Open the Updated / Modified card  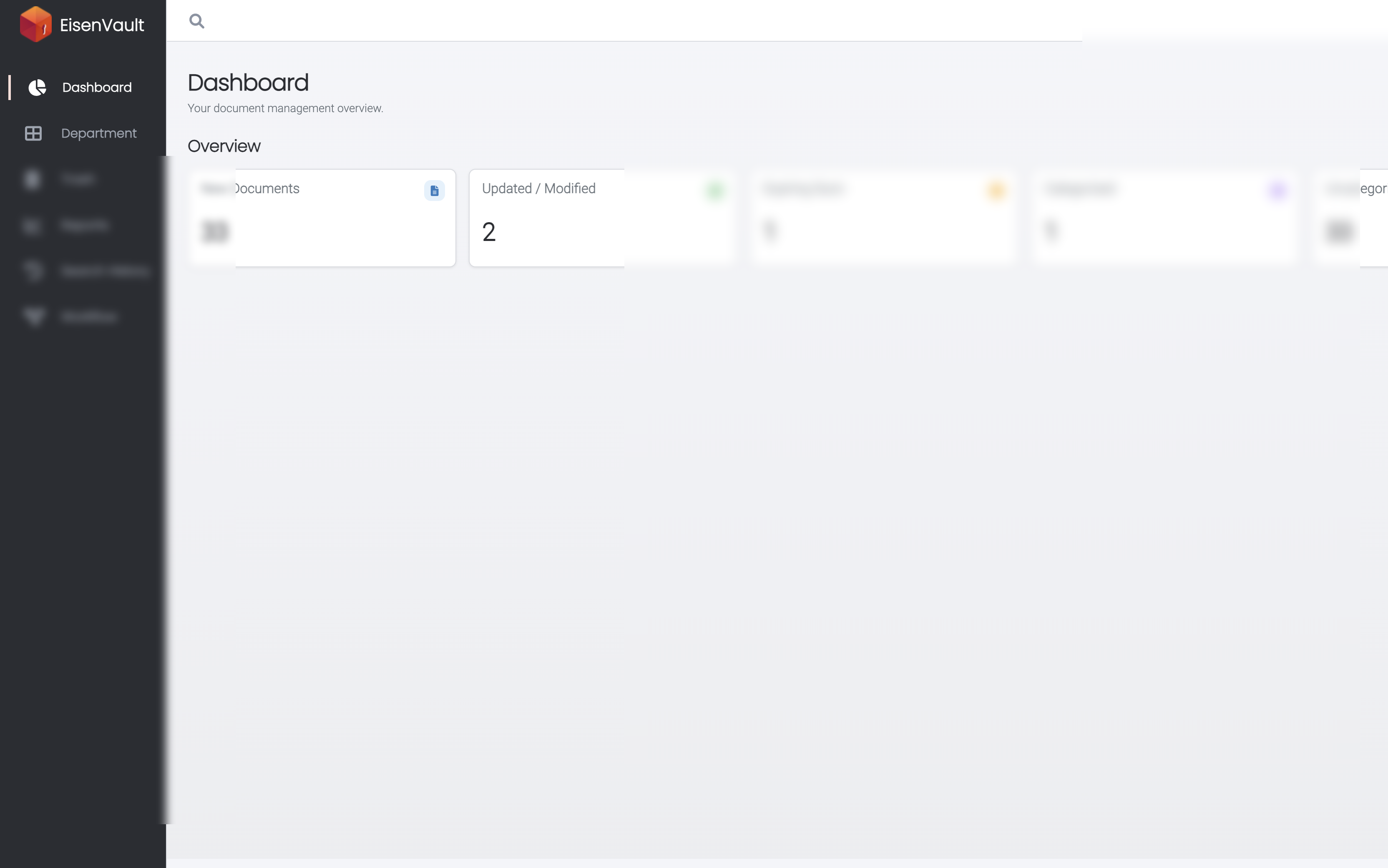(x=603, y=218)
